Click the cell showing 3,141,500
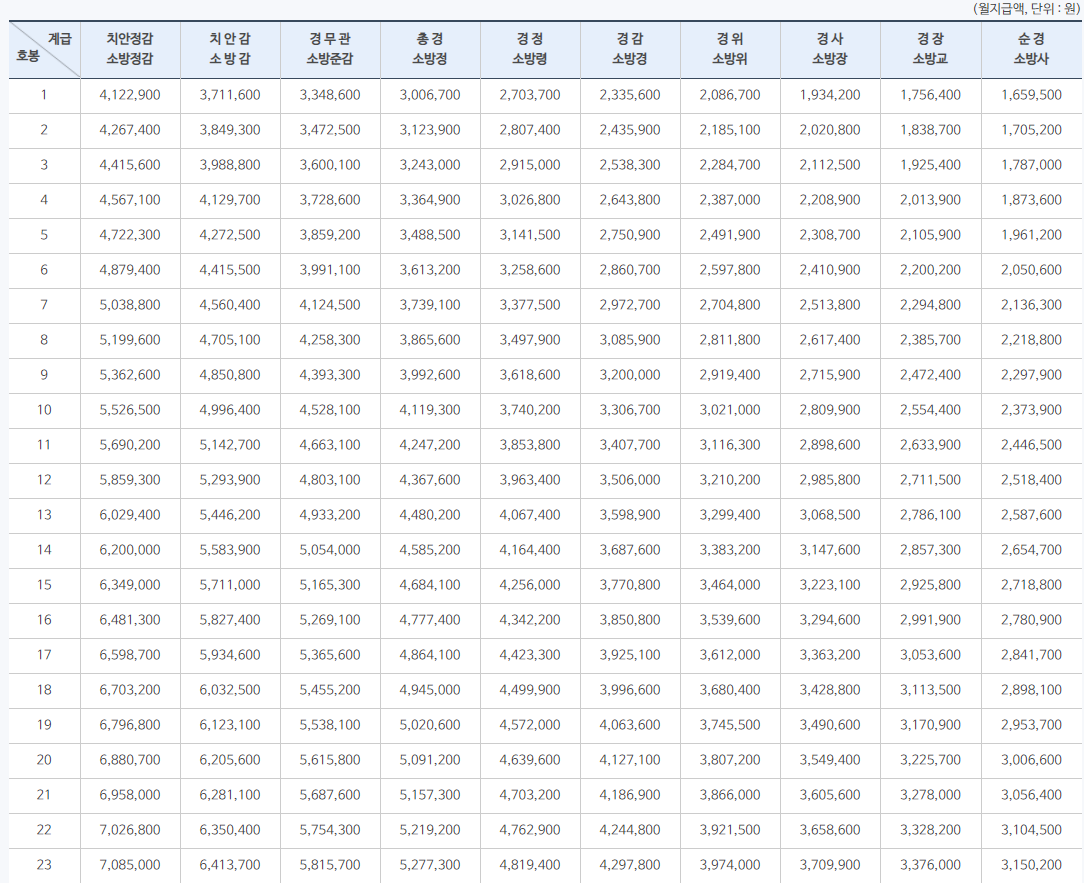Image resolution: width=1084 pixels, height=883 pixels. 530,235
